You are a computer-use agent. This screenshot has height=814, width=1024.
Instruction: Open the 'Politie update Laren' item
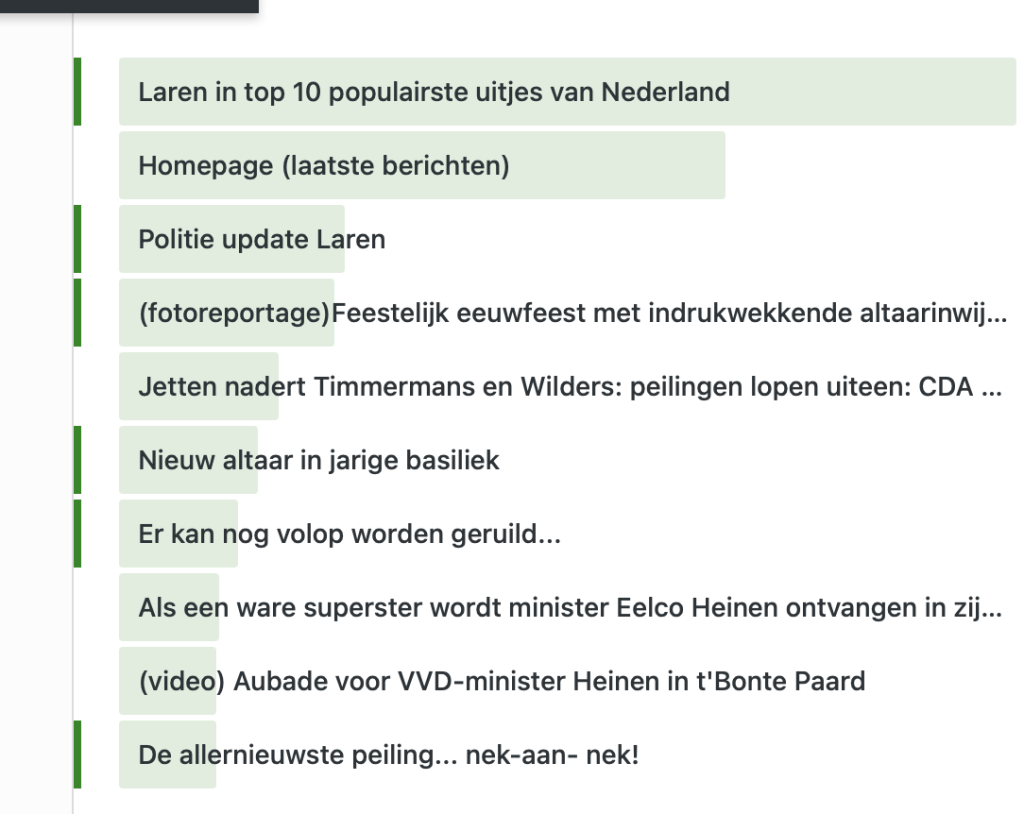click(x=261, y=240)
